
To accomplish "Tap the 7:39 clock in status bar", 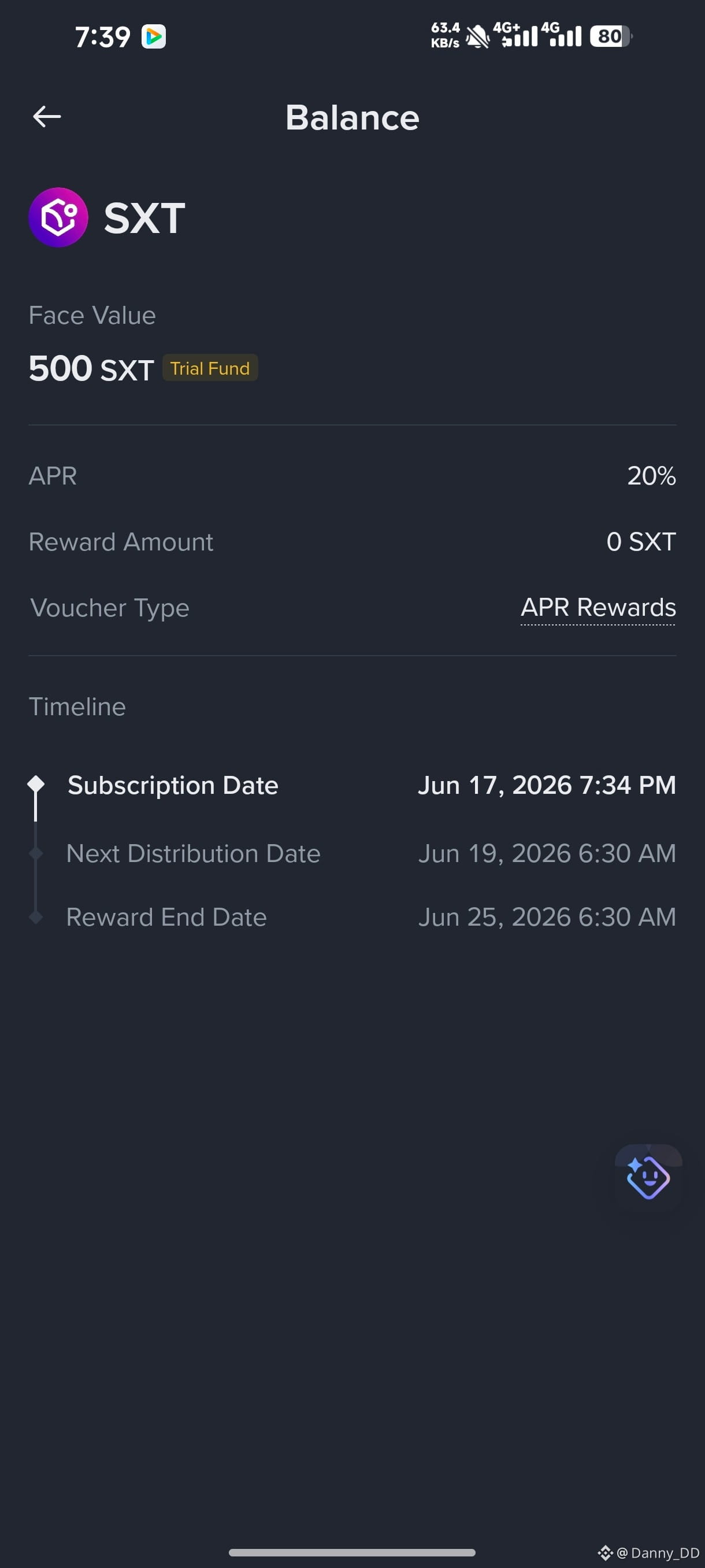I will pyautogui.click(x=102, y=36).
